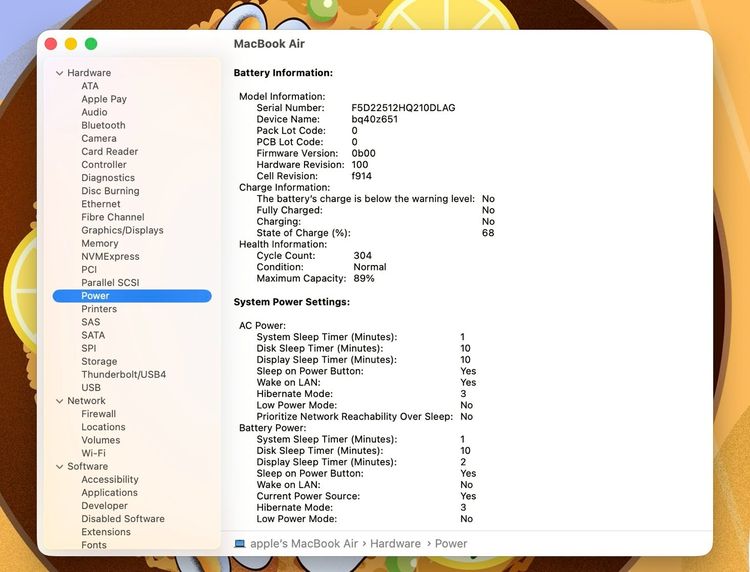Open Extensions under Software
Screen dimensions: 750x572
coord(106,532)
